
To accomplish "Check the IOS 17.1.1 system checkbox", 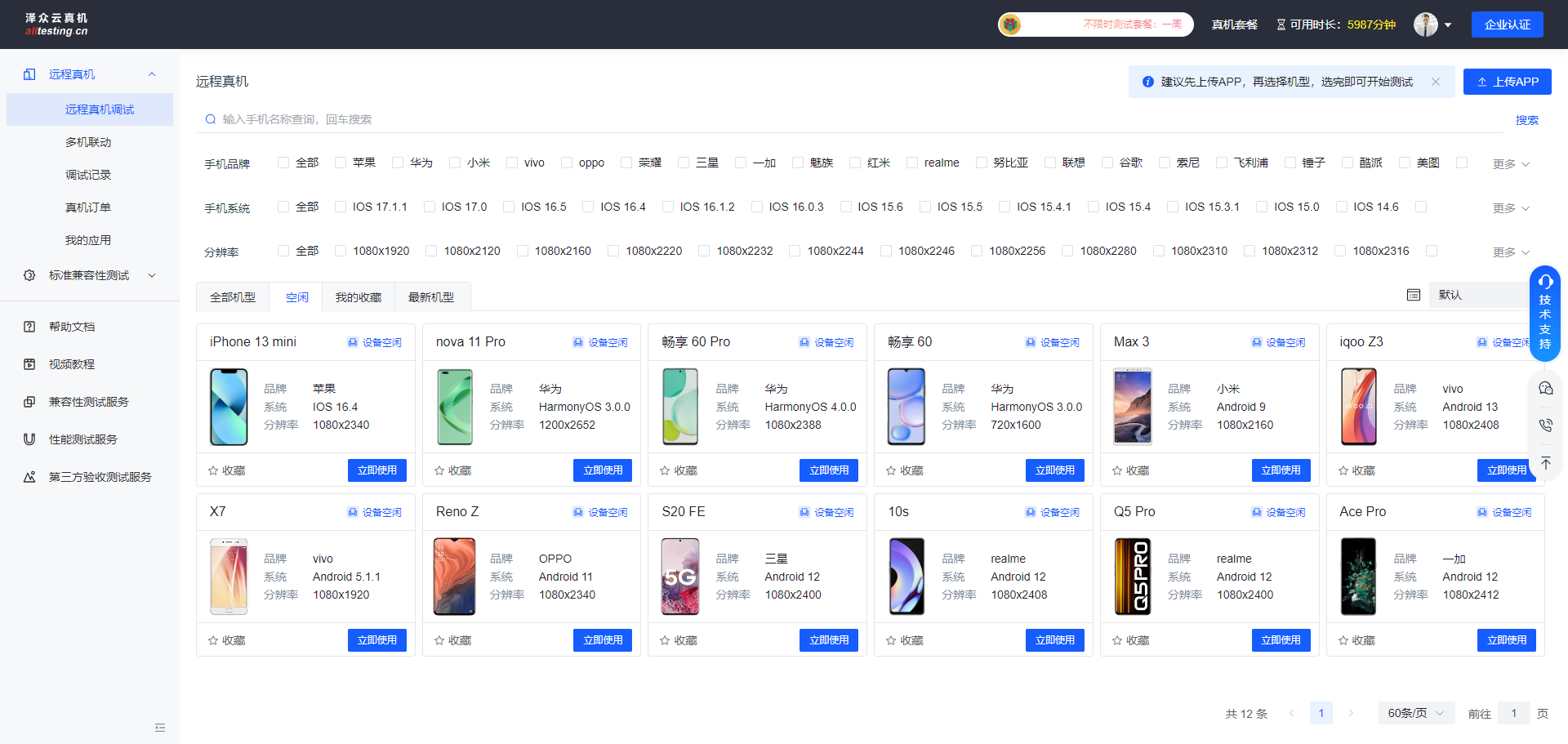I will (x=341, y=207).
